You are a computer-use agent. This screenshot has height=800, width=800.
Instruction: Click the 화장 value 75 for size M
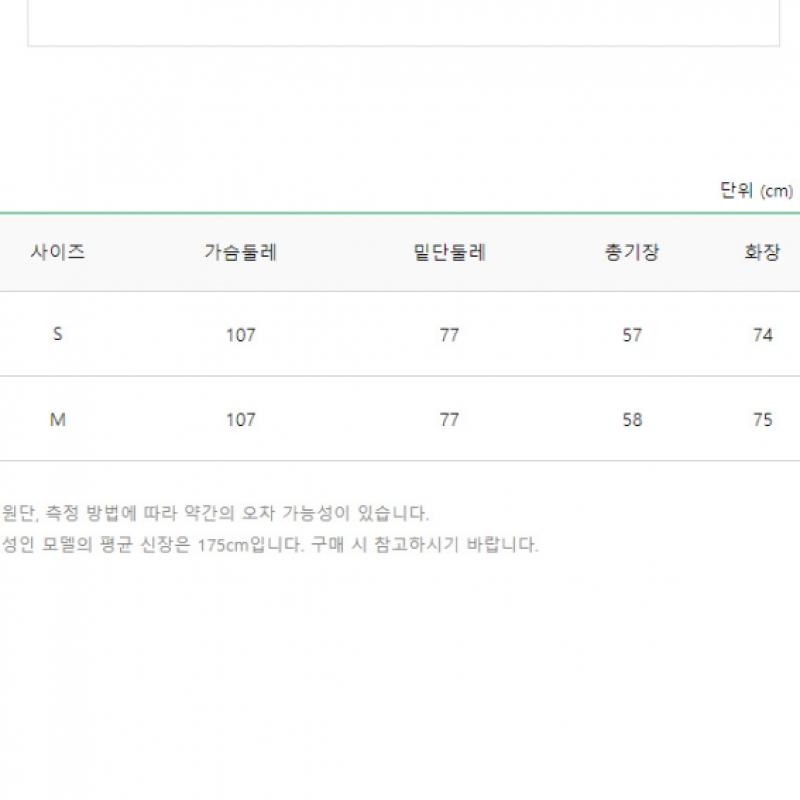coord(763,420)
